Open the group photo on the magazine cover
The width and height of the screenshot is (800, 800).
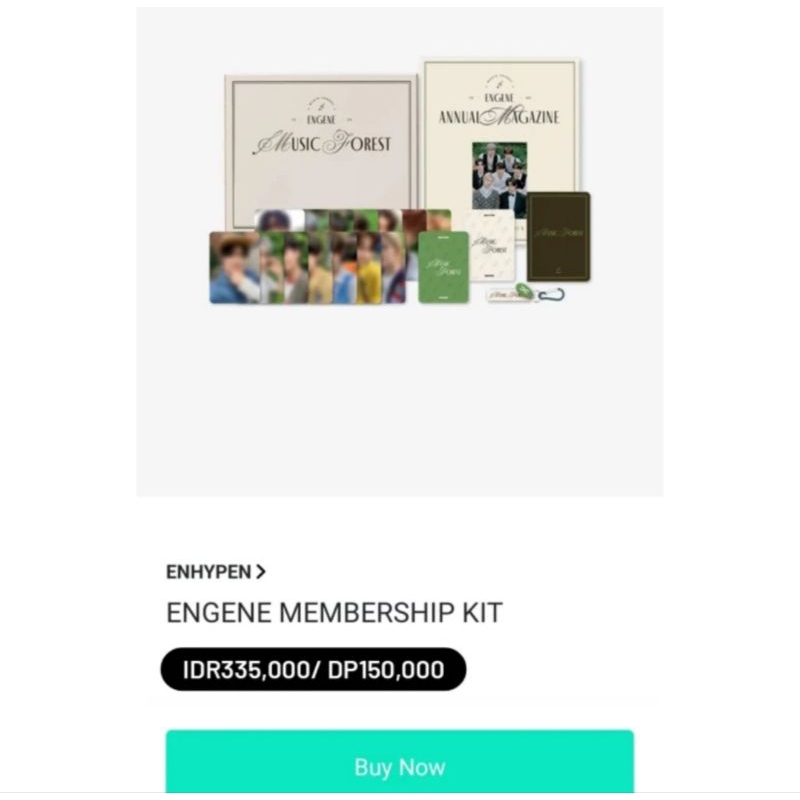pyautogui.click(x=499, y=176)
